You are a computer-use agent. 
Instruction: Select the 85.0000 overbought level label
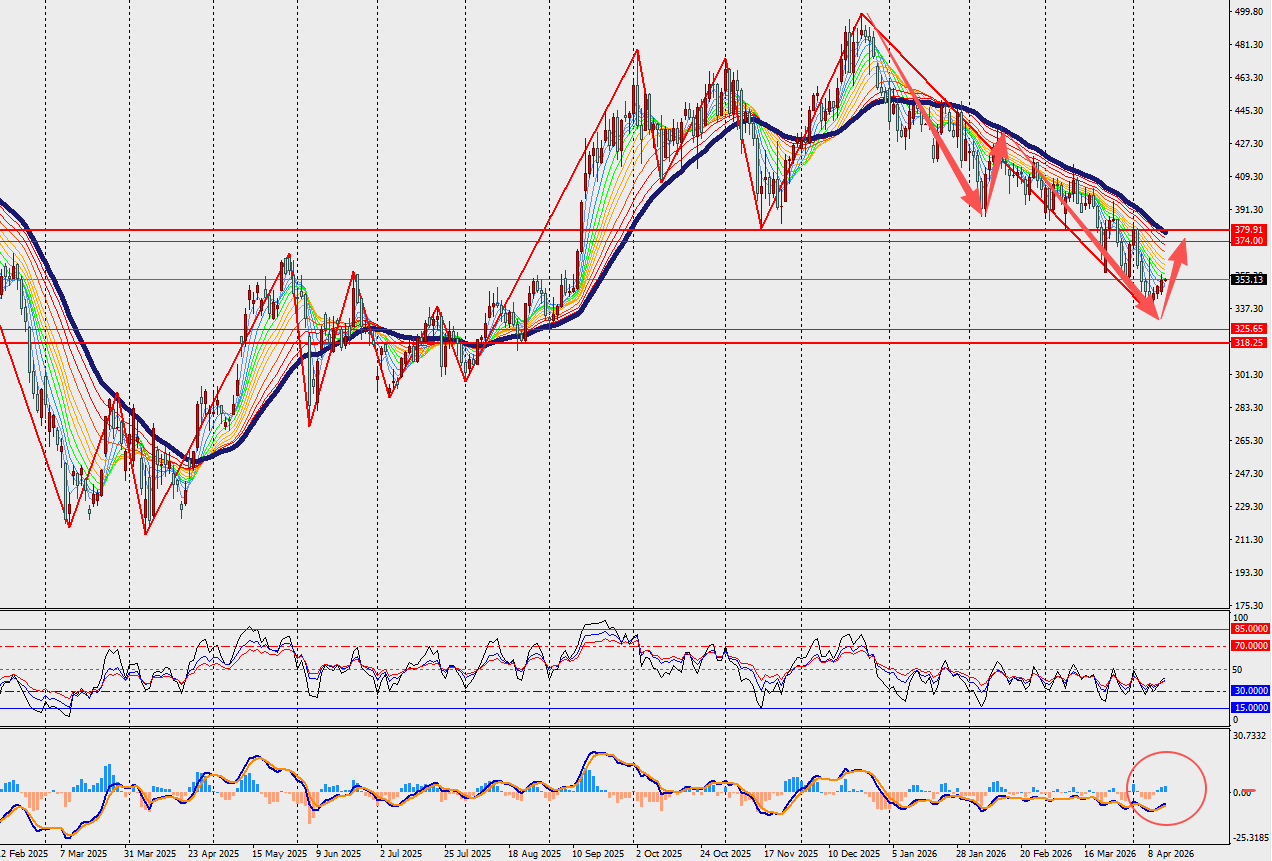pos(1251,628)
